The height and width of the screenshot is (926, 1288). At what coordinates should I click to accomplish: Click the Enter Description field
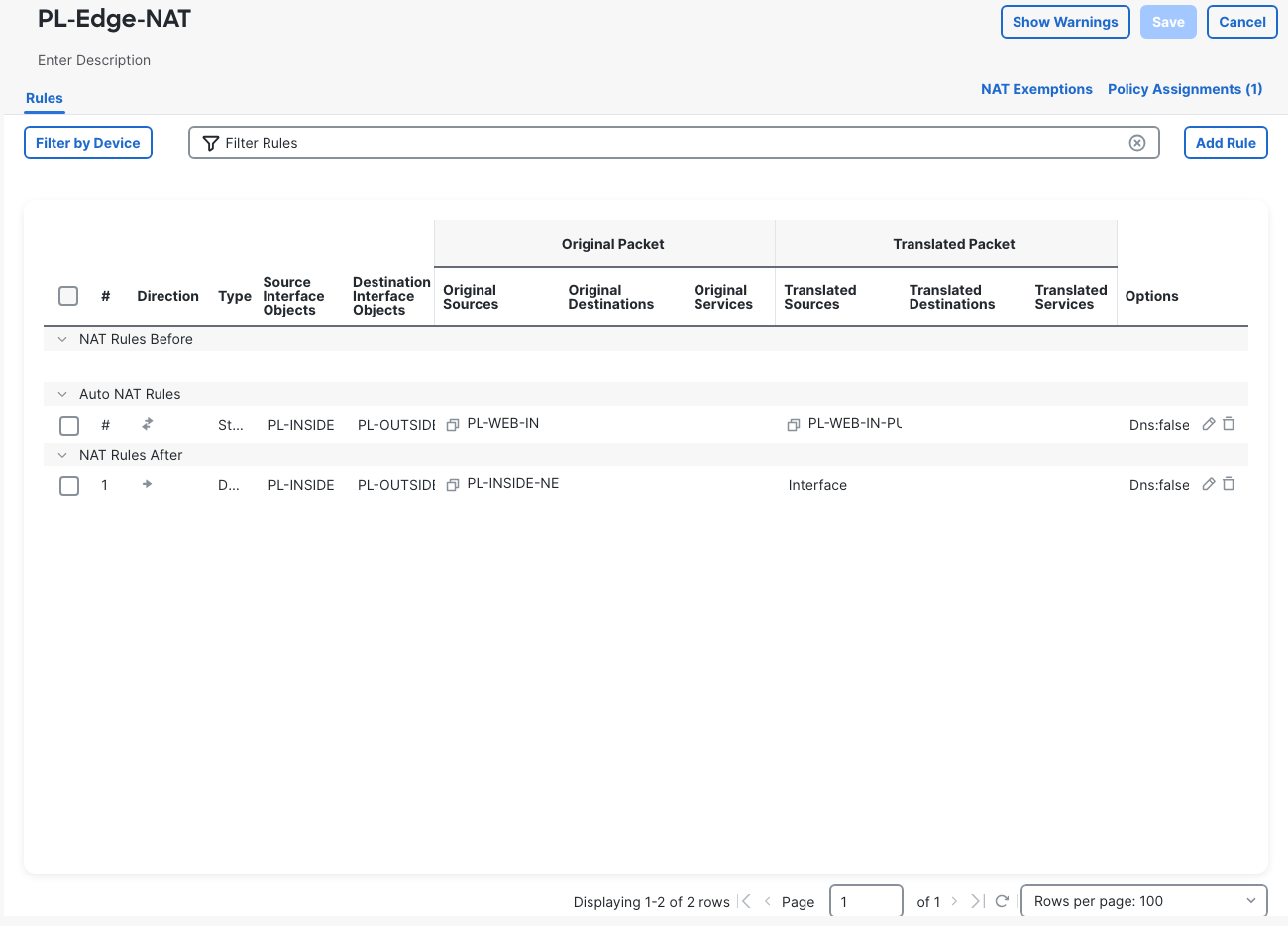point(94,60)
